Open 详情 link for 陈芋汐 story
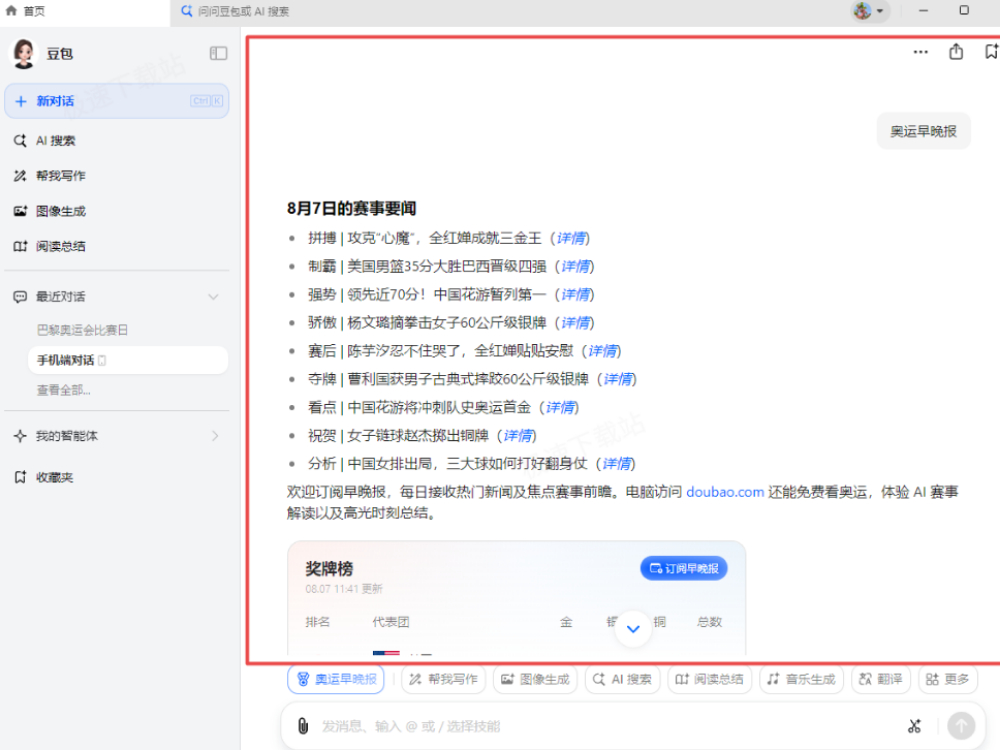This screenshot has height=750, width=1000. (601, 351)
